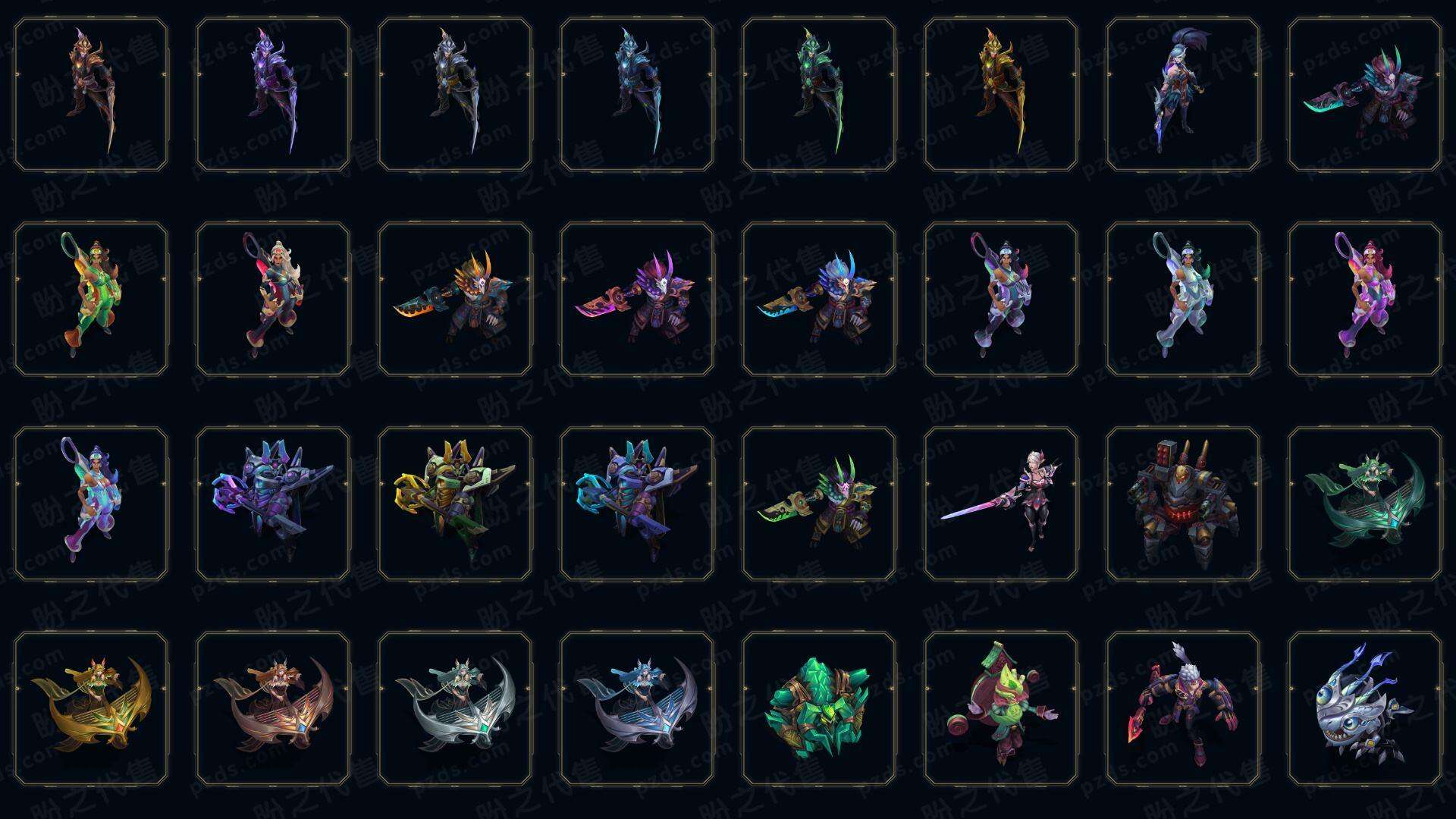This screenshot has width=1456, height=819.
Task: Pick the bronze anchor-riding mermaid chroma
Action: (x=273, y=708)
